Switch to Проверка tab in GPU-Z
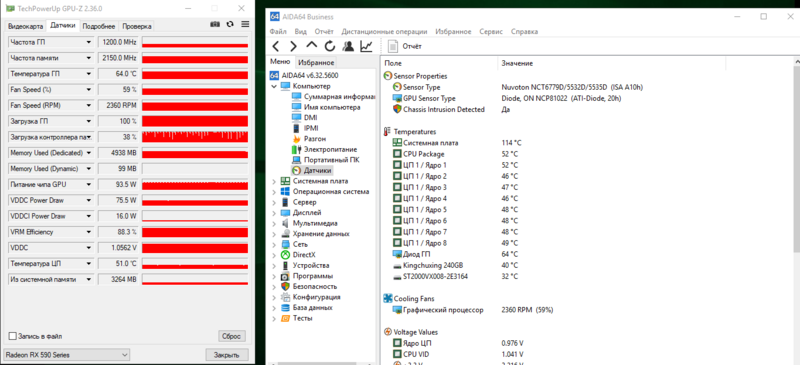800x365 pixels. (x=137, y=26)
